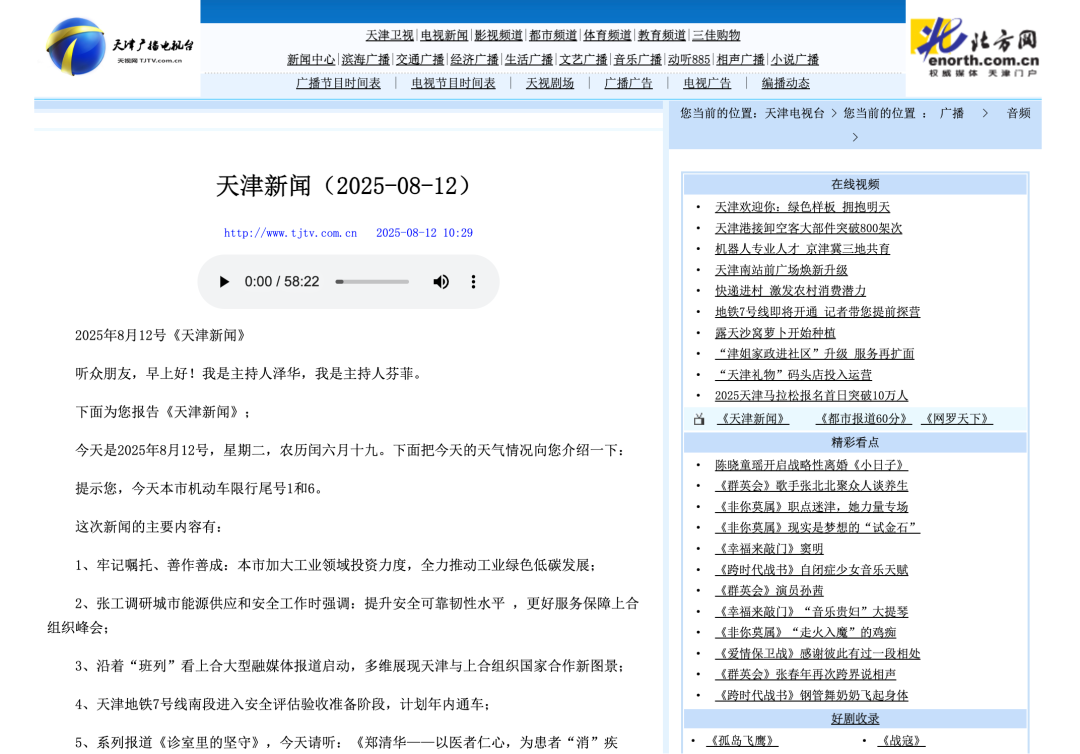Open the 好剧收录 section header

tap(855, 719)
